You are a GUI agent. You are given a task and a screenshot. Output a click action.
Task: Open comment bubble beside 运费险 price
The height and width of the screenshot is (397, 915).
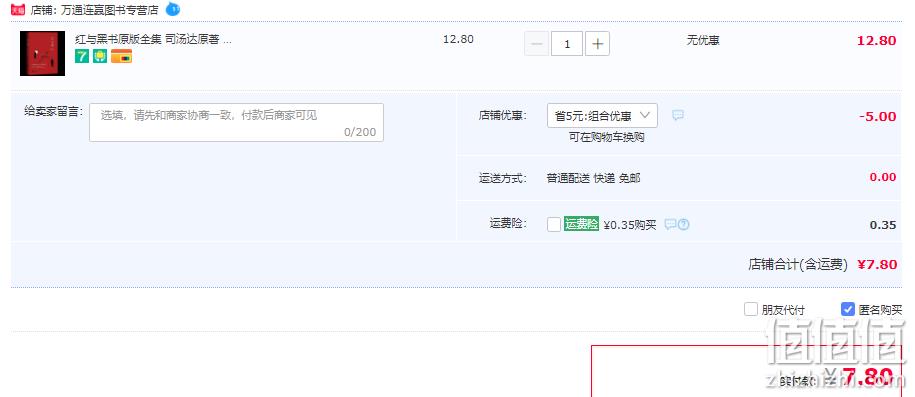click(670, 224)
